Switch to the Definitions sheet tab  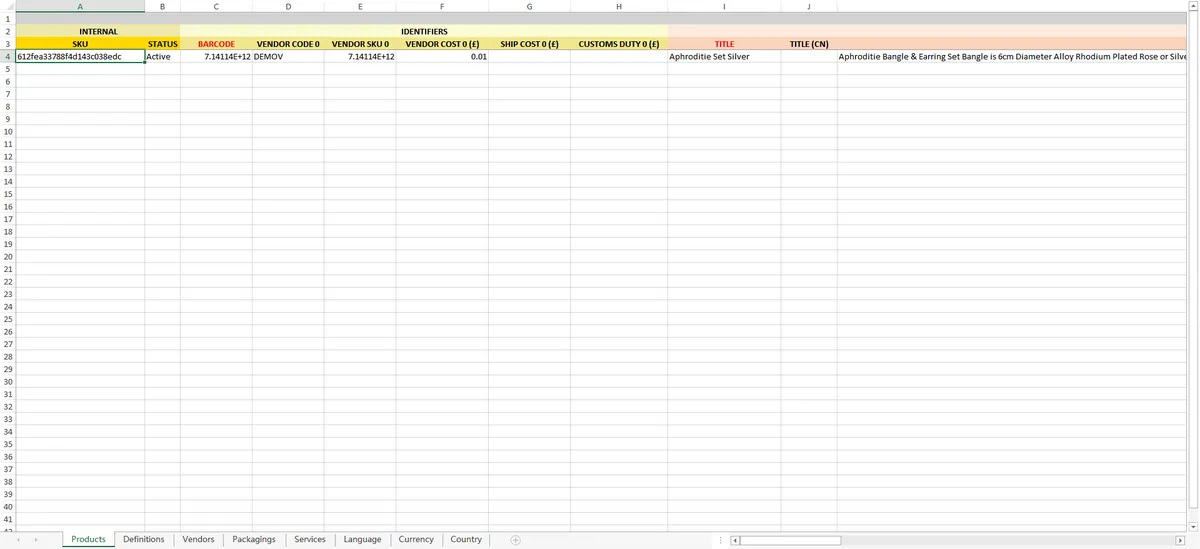143,540
